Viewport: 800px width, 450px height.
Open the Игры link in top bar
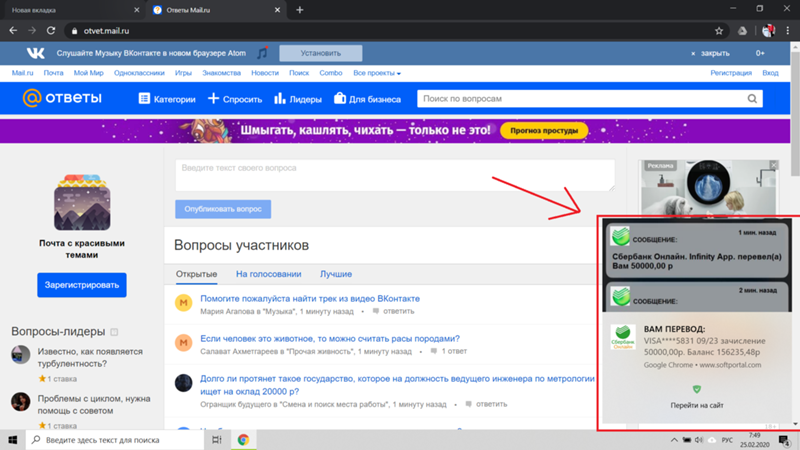(x=183, y=73)
